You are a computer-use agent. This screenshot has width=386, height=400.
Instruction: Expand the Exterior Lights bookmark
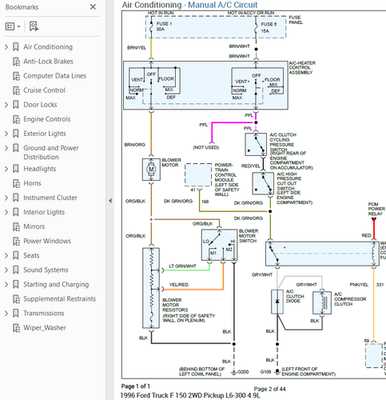6,134
